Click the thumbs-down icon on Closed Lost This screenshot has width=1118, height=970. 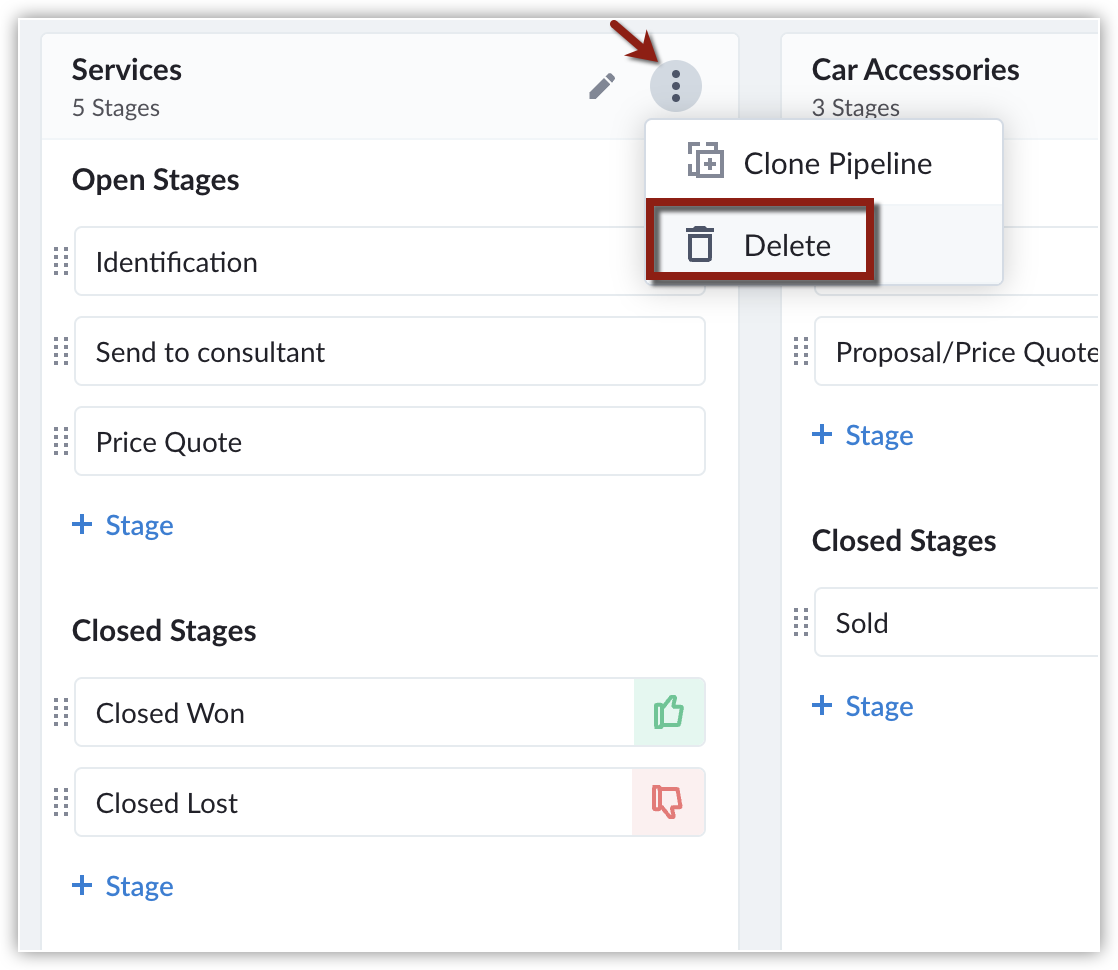tap(668, 803)
